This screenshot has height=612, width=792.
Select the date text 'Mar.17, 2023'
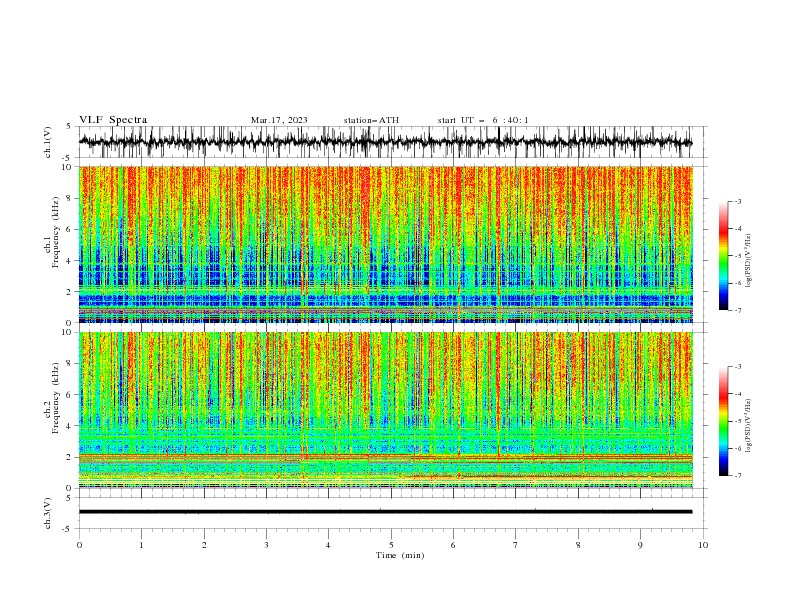pos(279,120)
